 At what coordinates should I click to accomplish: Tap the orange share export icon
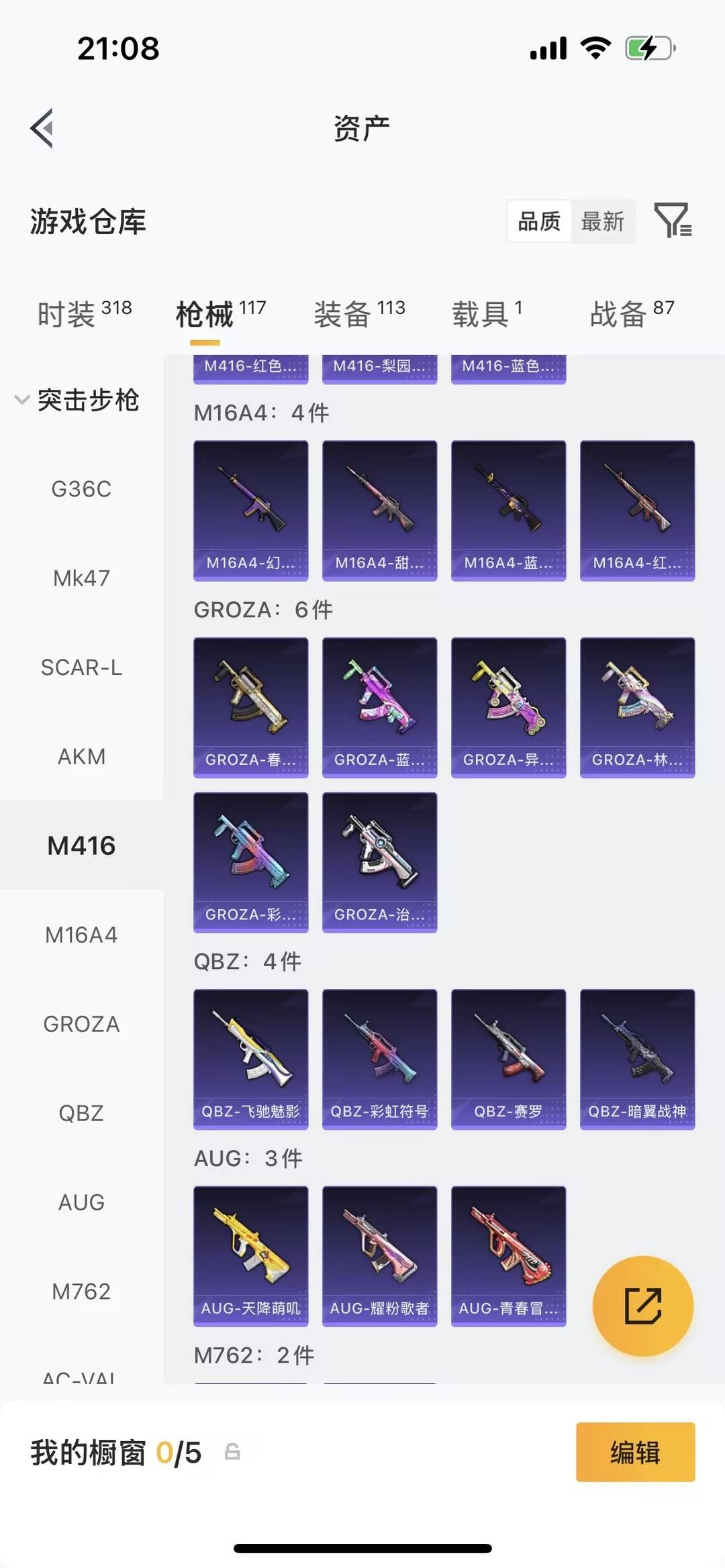[642, 1306]
